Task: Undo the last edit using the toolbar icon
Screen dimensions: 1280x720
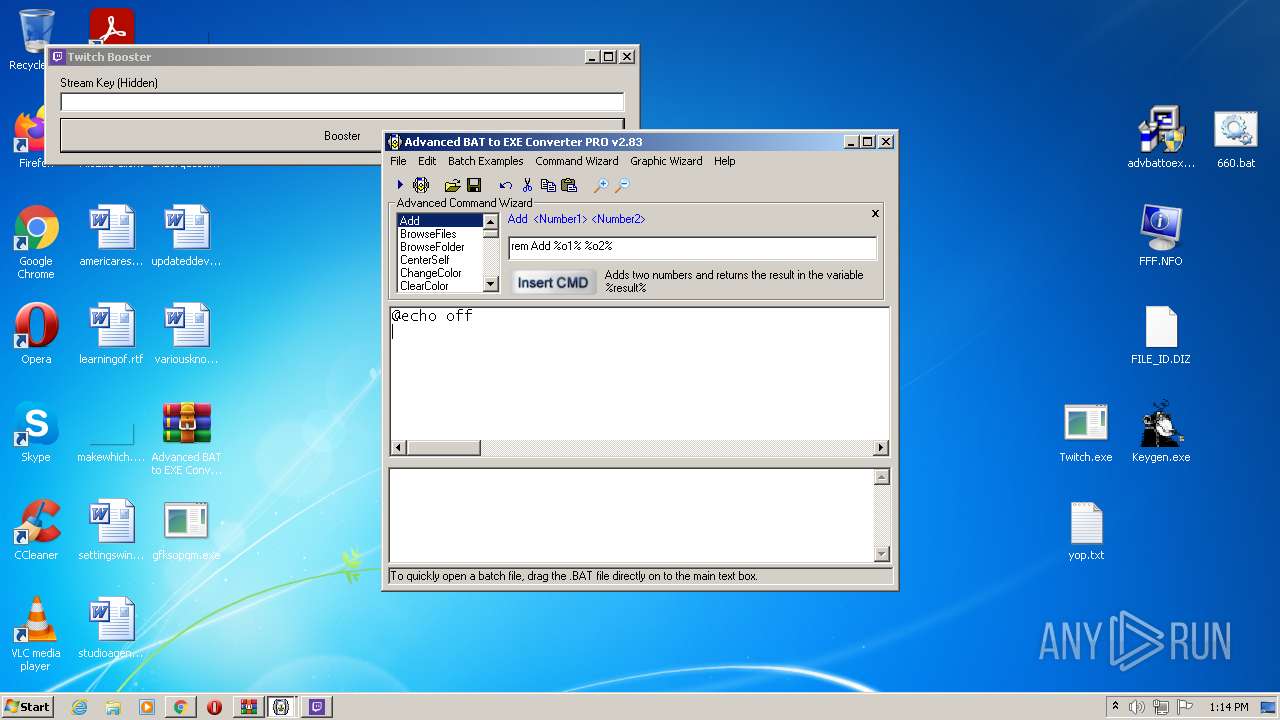Action: 506,185
